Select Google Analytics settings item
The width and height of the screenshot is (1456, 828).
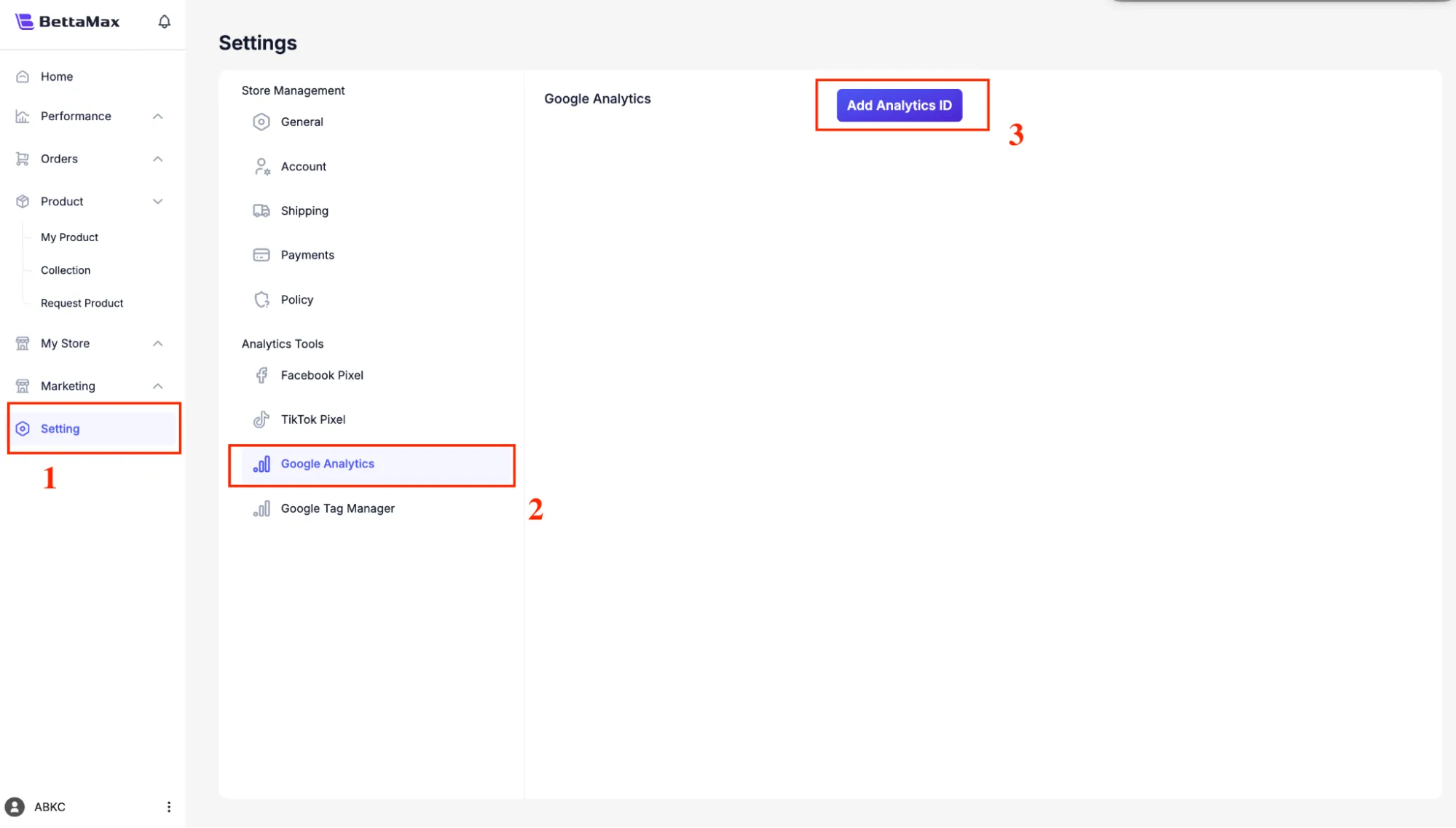[x=327, y=464]
